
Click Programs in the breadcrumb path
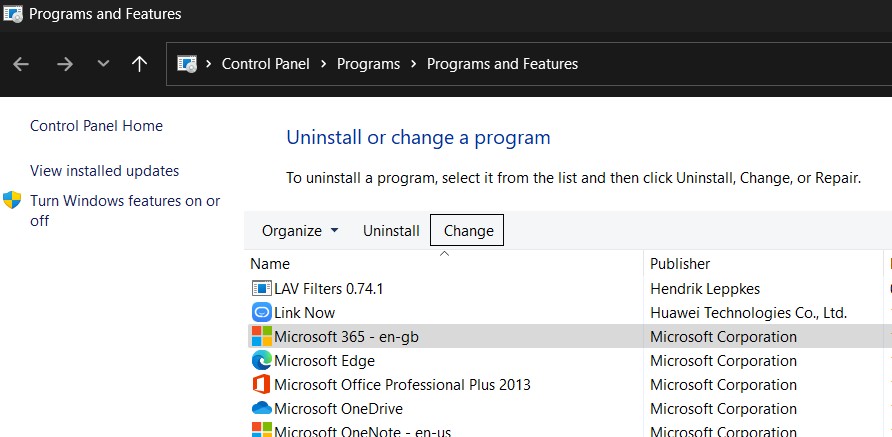coord(369,64)
